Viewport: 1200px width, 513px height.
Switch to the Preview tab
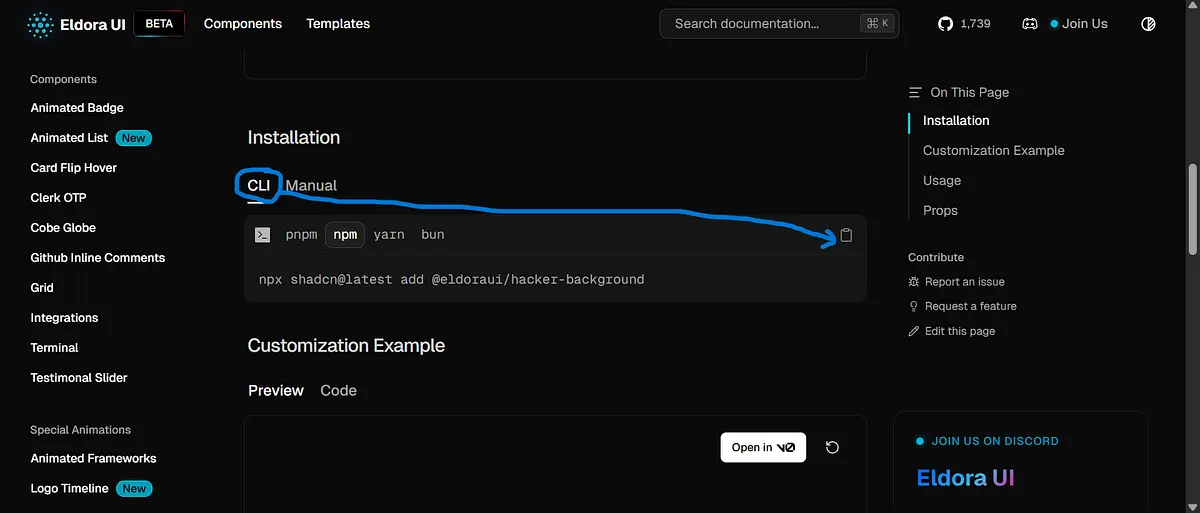click(276, 391)
